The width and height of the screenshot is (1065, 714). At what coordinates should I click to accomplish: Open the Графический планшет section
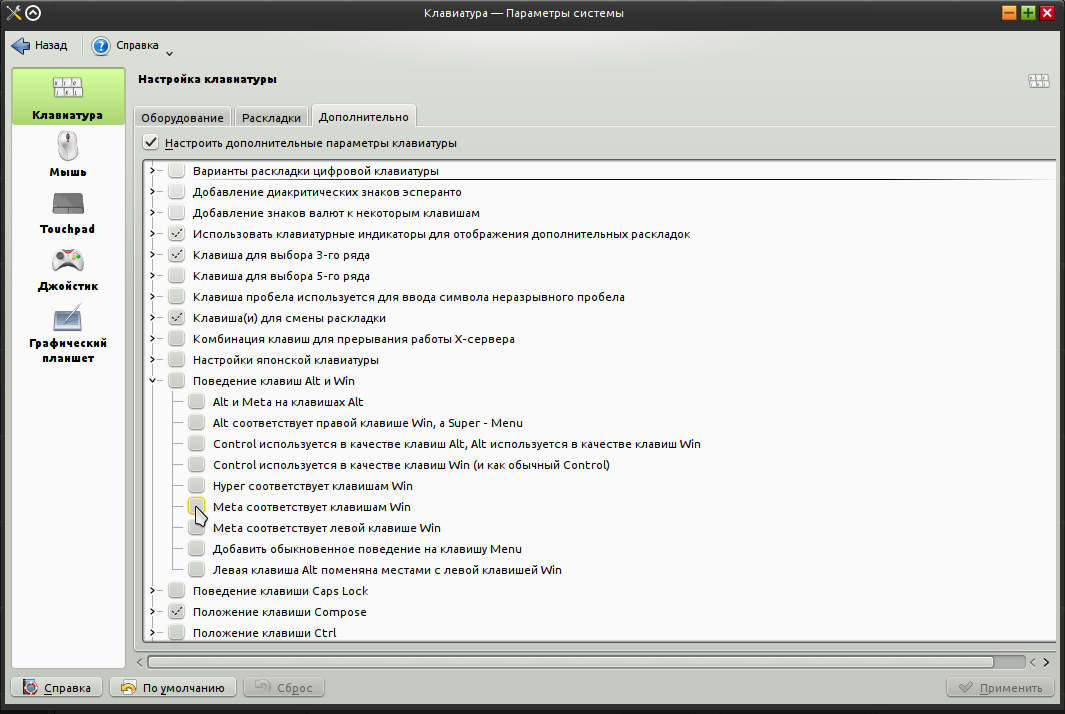68,334
